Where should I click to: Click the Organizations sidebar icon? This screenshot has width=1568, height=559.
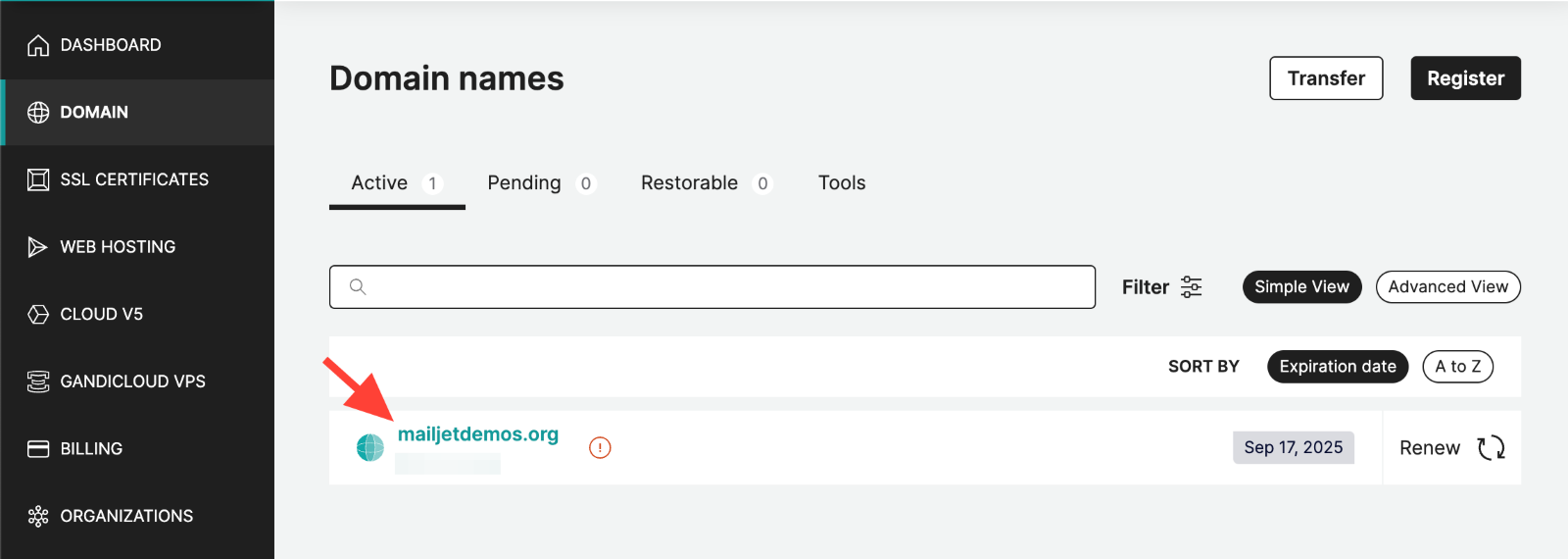coord(38,516)
